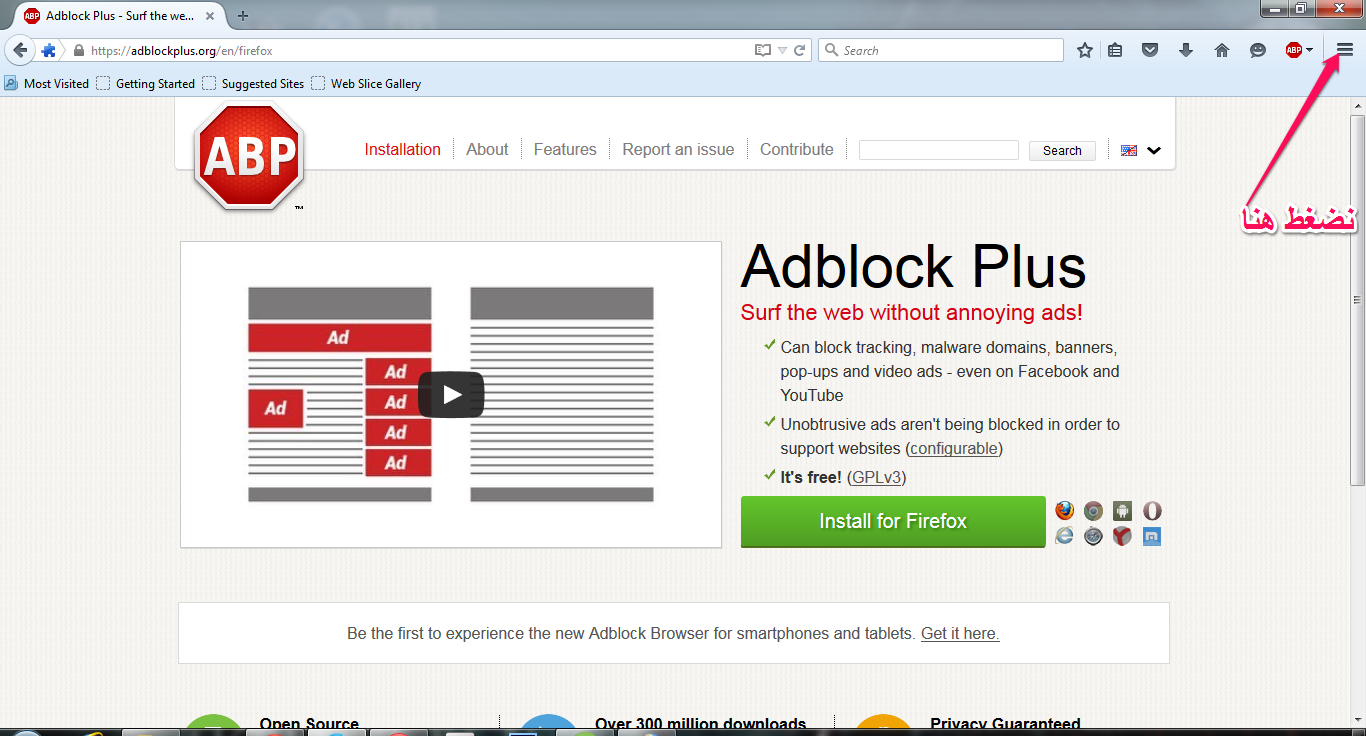Toggle Reader View in the address bar

coord(763,50)
